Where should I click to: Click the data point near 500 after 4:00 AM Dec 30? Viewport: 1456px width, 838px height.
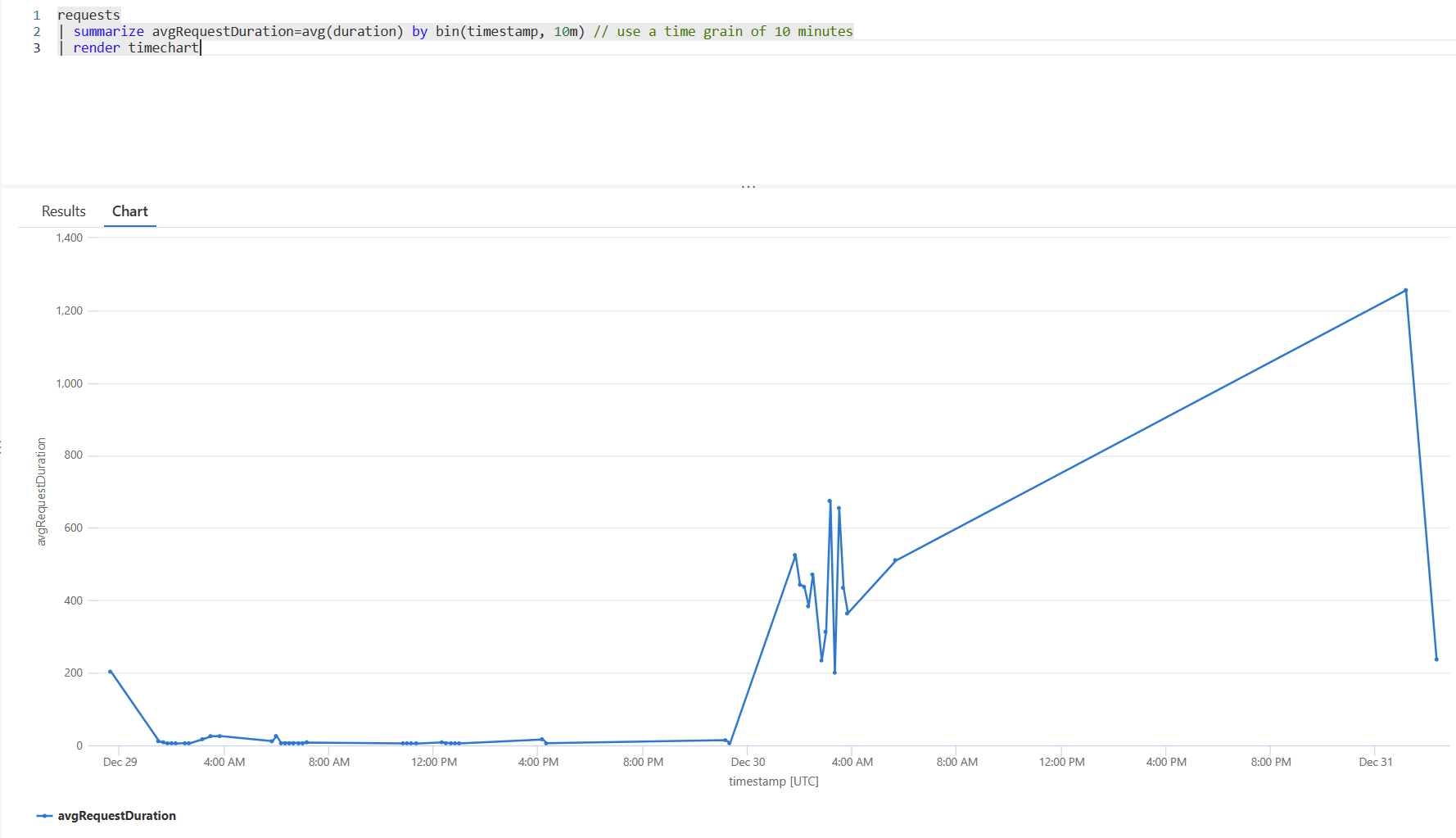(895, 560)
